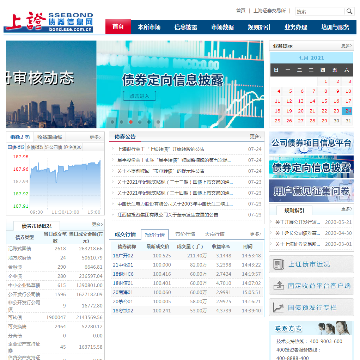Open 更多 link in the bond overview panel

97,224
